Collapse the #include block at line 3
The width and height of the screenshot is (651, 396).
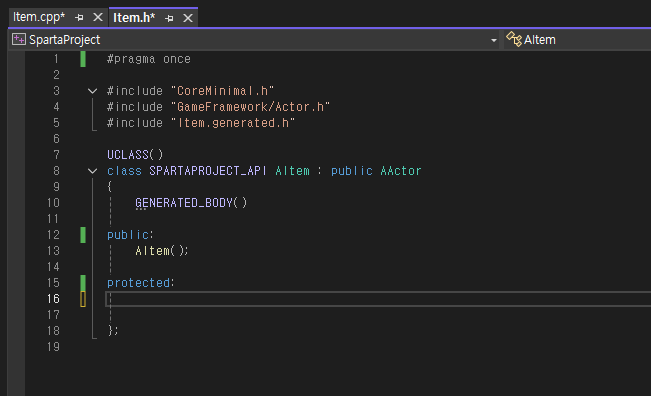pyautogui.click(x=93, y=91)
